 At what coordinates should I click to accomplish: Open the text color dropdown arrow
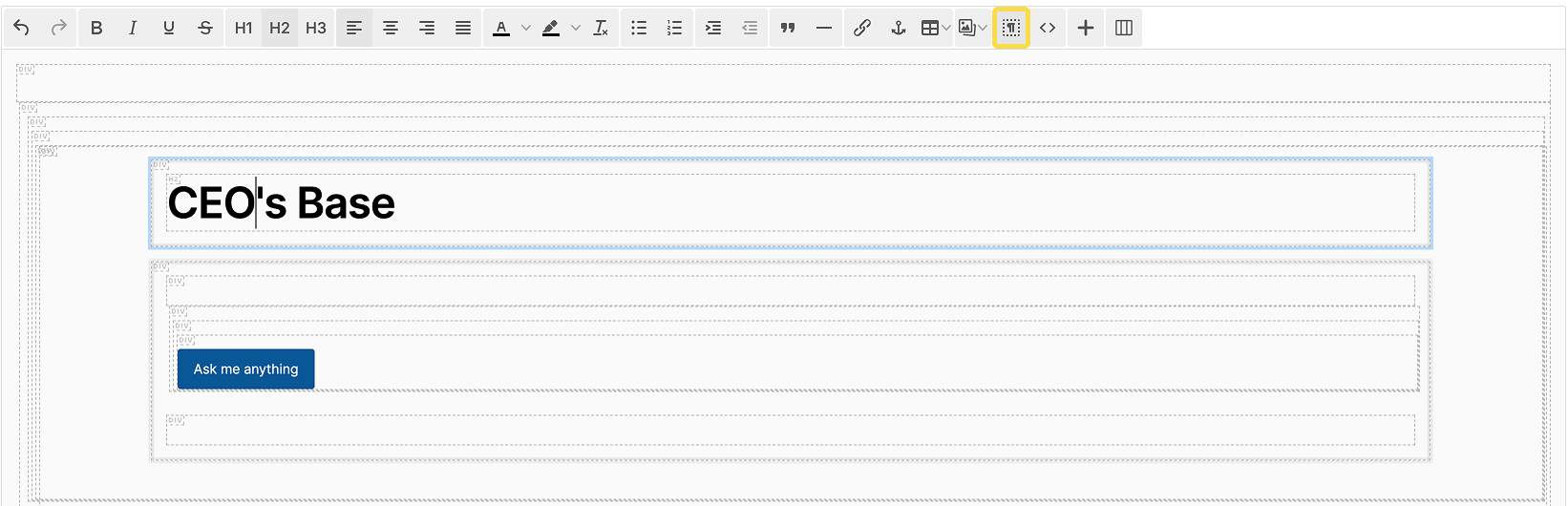pos(525,28)
